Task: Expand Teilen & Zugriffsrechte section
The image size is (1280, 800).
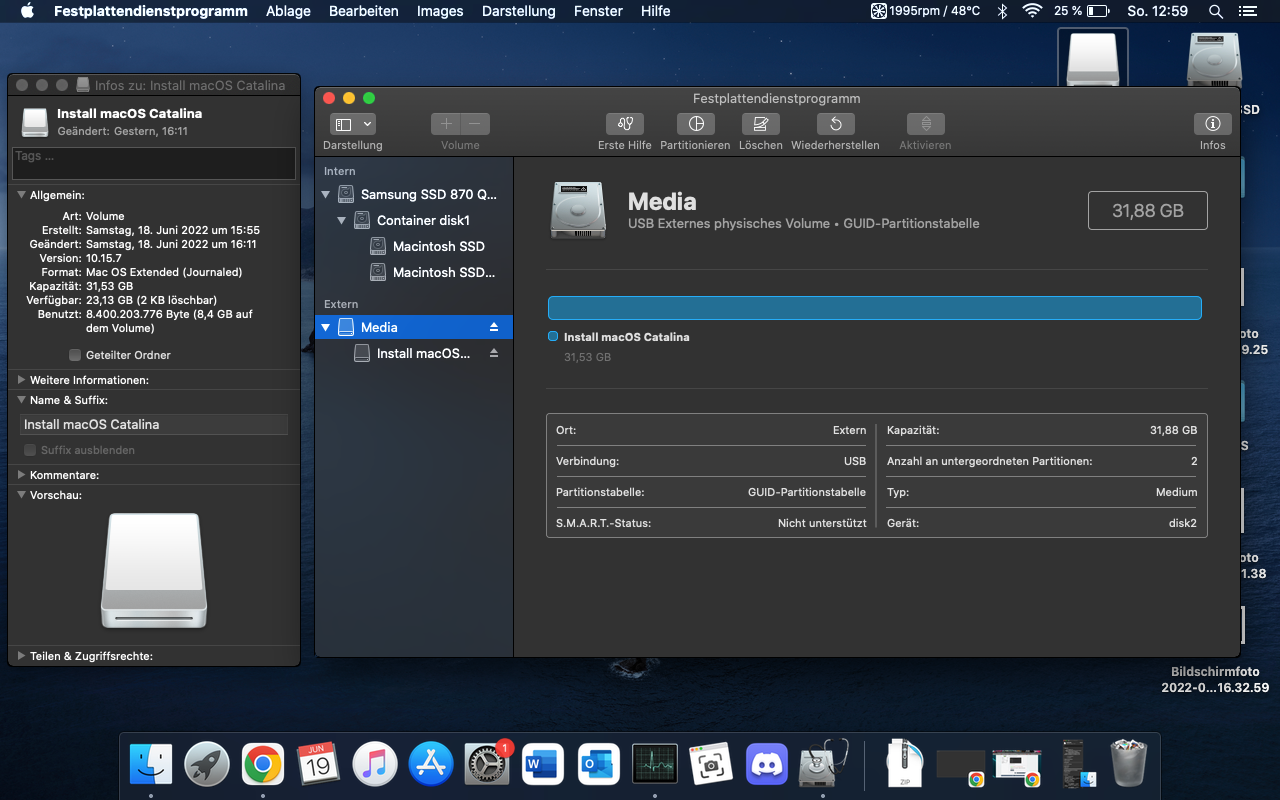Action: (22, 656)
